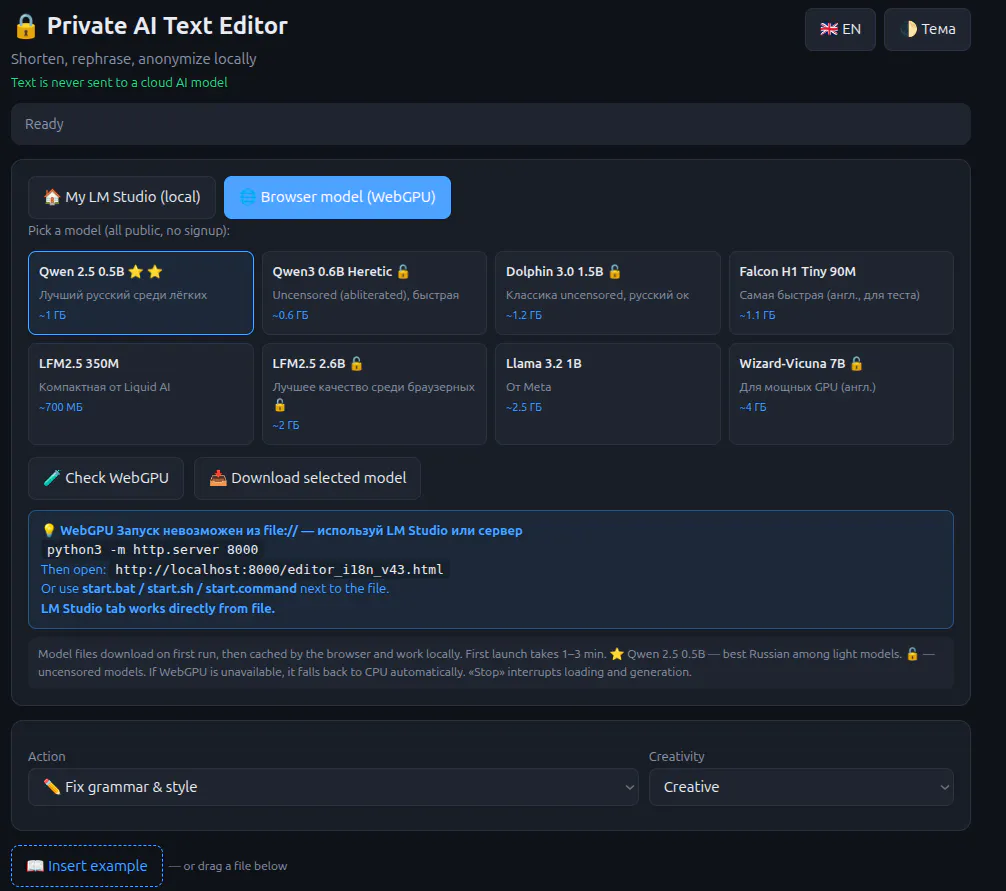Click the unlock icon next to Wizard-Vicuna 7B
This screenshot has height=891, width=1006.
tap(857, 364)
